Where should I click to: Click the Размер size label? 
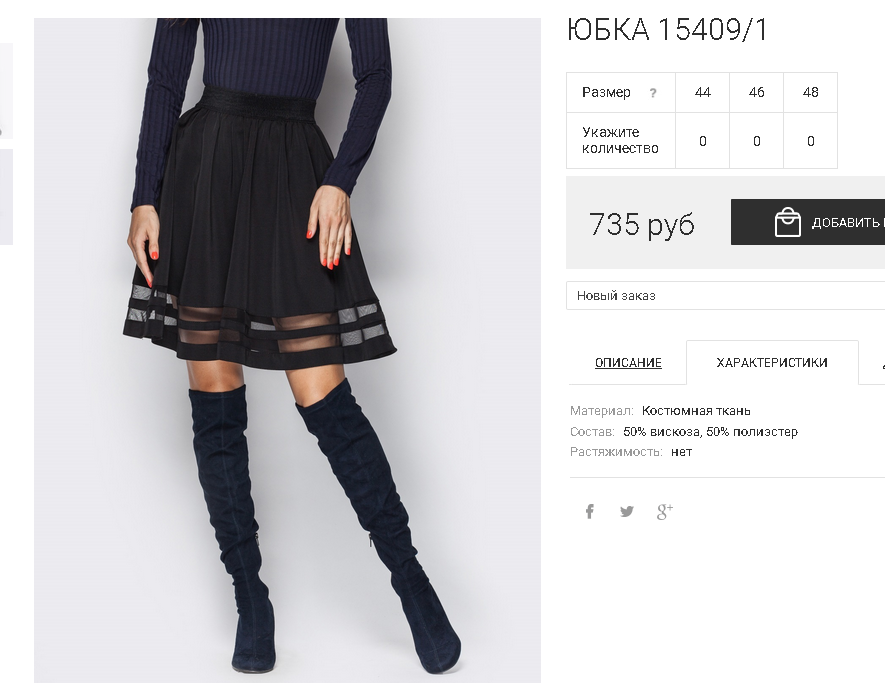pos(606,92)
